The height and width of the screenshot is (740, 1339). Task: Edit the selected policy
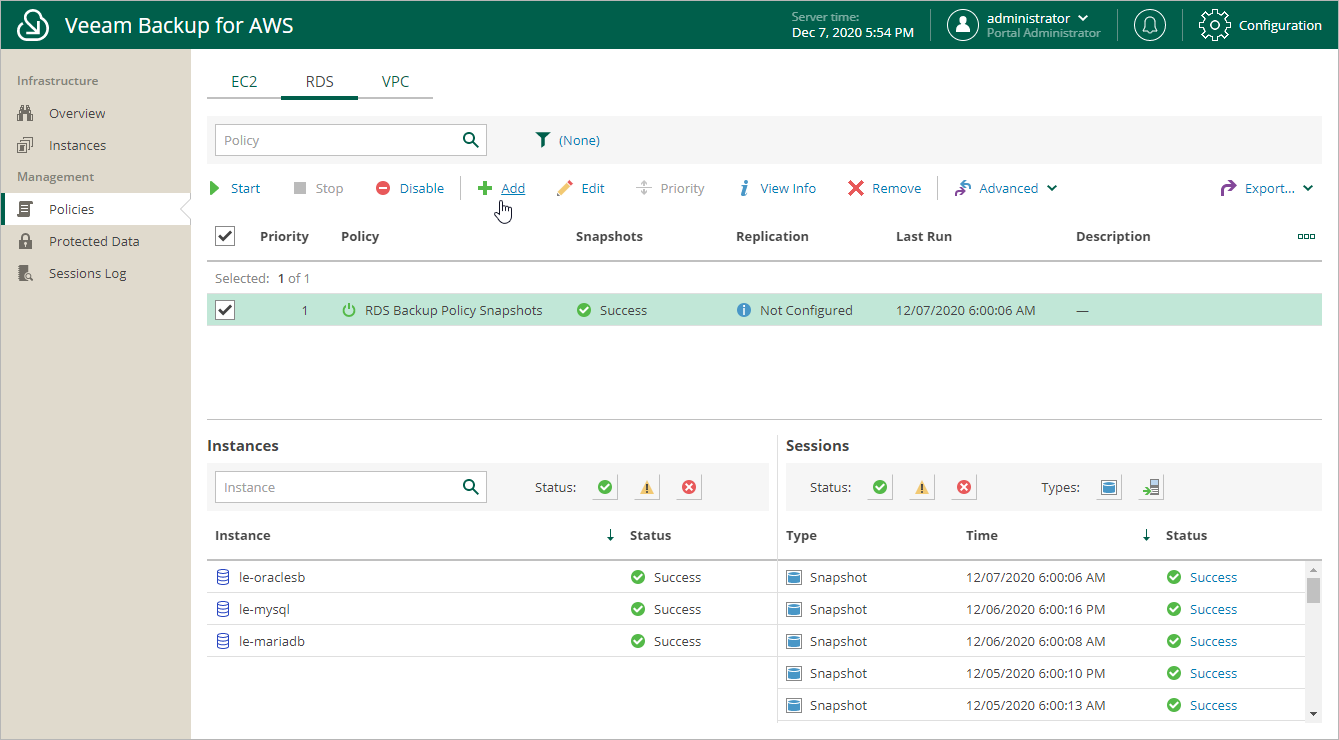[581, 188]
